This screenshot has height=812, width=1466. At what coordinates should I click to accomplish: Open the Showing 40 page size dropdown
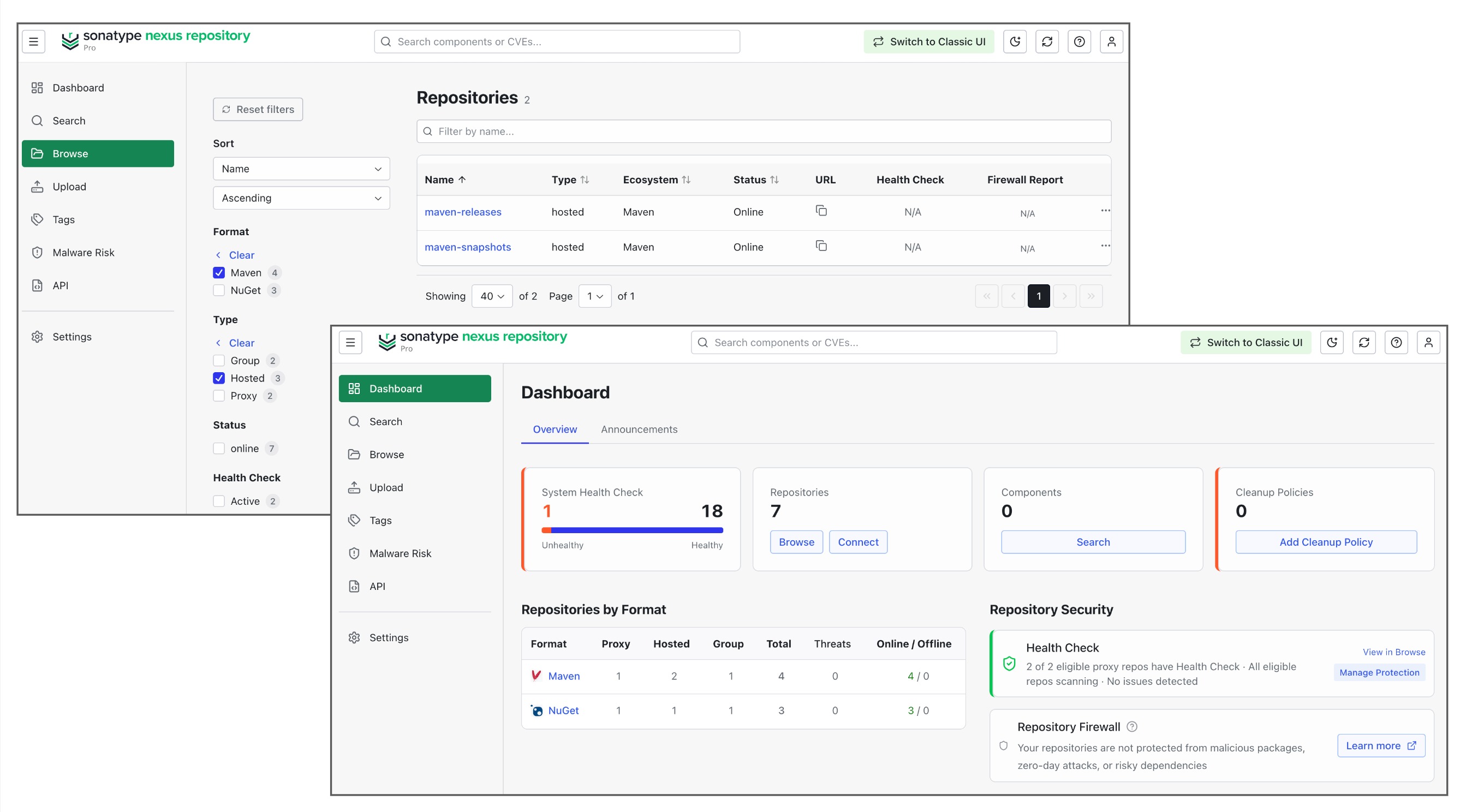[492, 296]
